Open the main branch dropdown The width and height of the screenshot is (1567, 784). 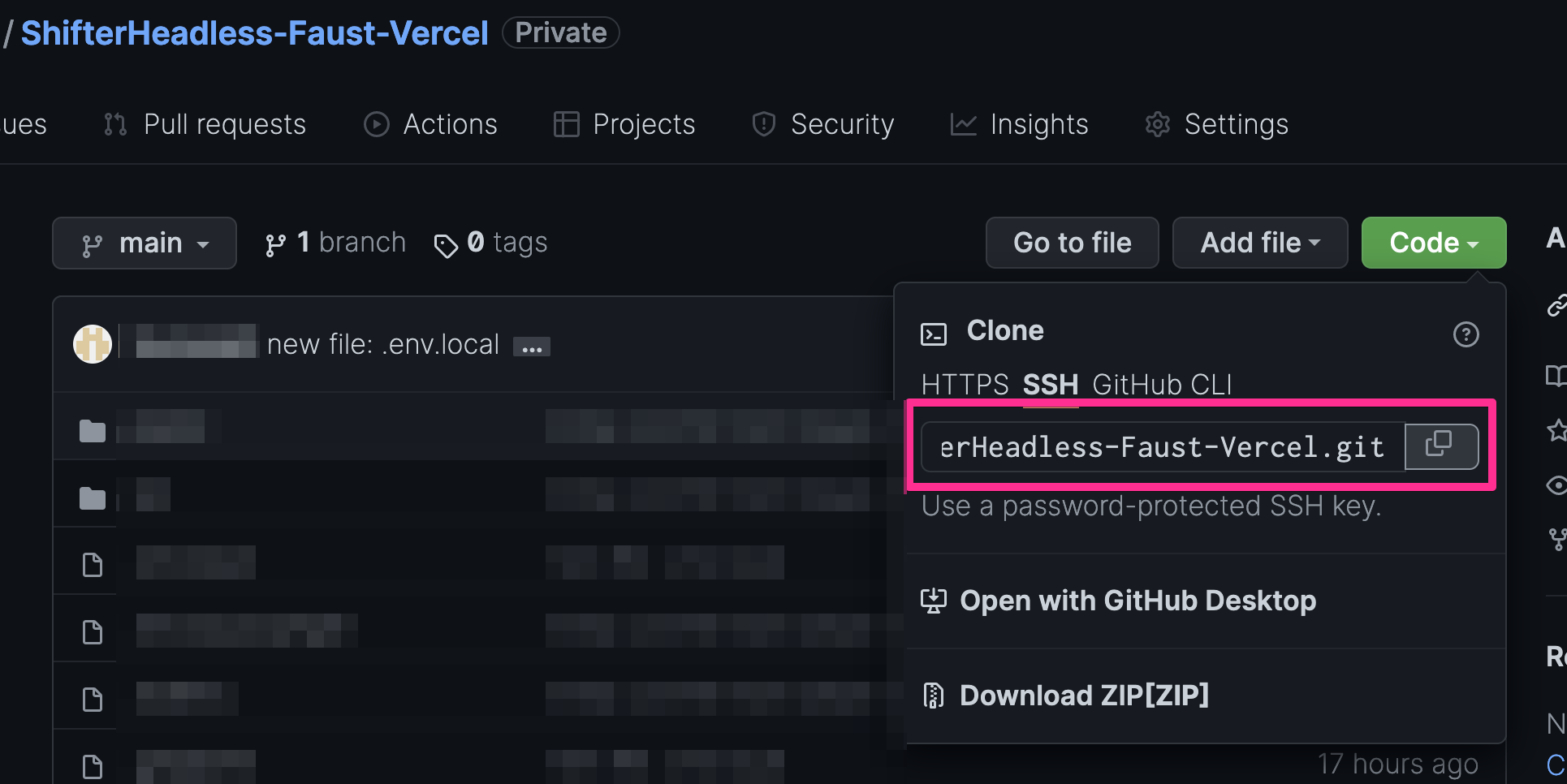(x=145, y=243)
